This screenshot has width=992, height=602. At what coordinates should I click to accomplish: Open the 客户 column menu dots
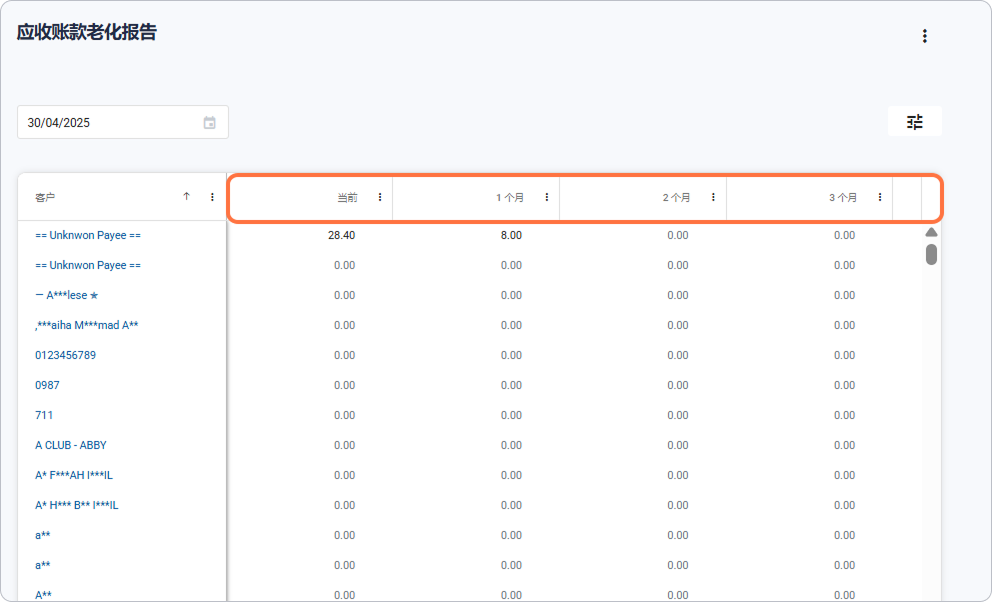coord(213,197)
